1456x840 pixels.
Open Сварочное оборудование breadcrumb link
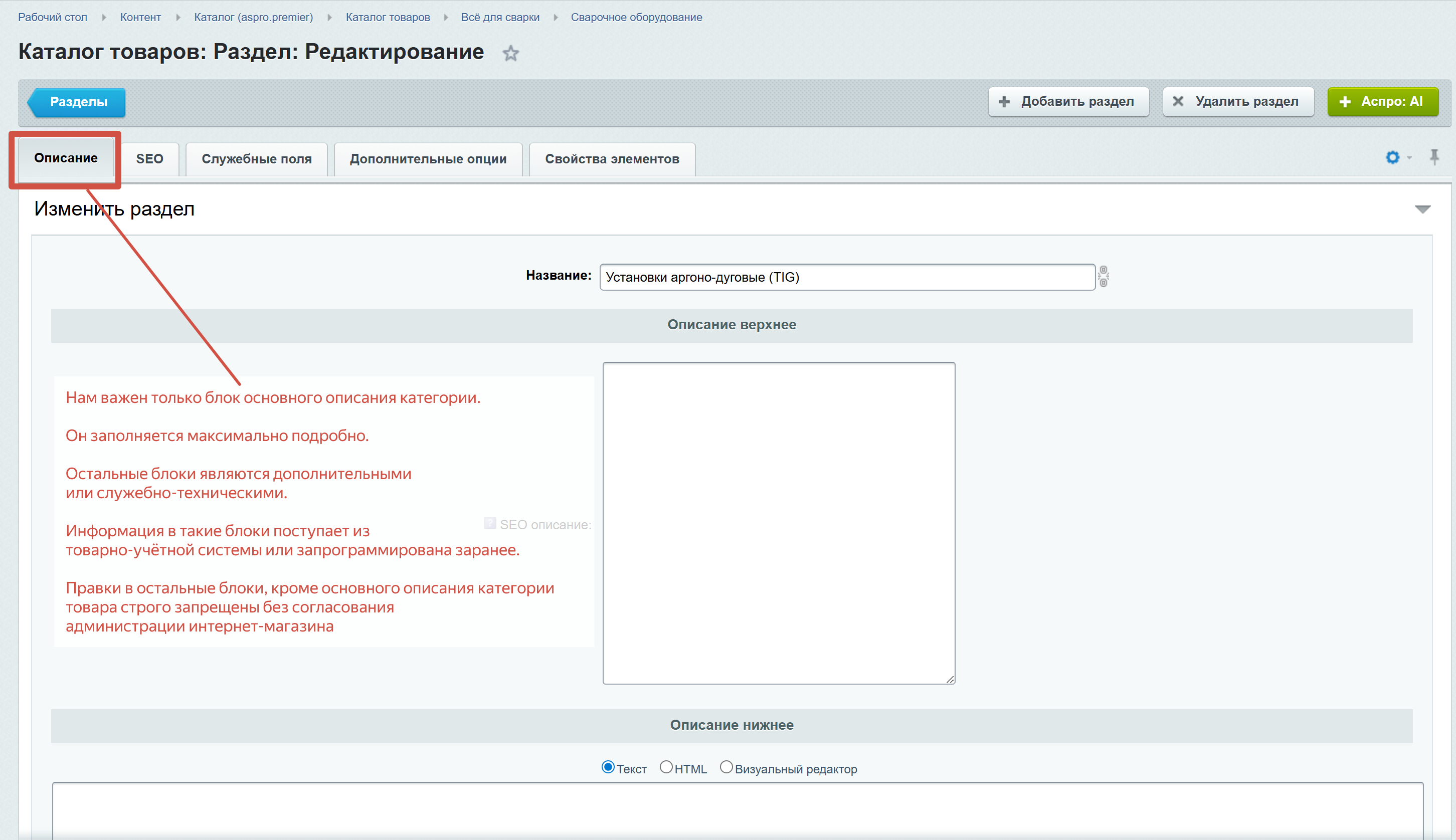[636, 18]
